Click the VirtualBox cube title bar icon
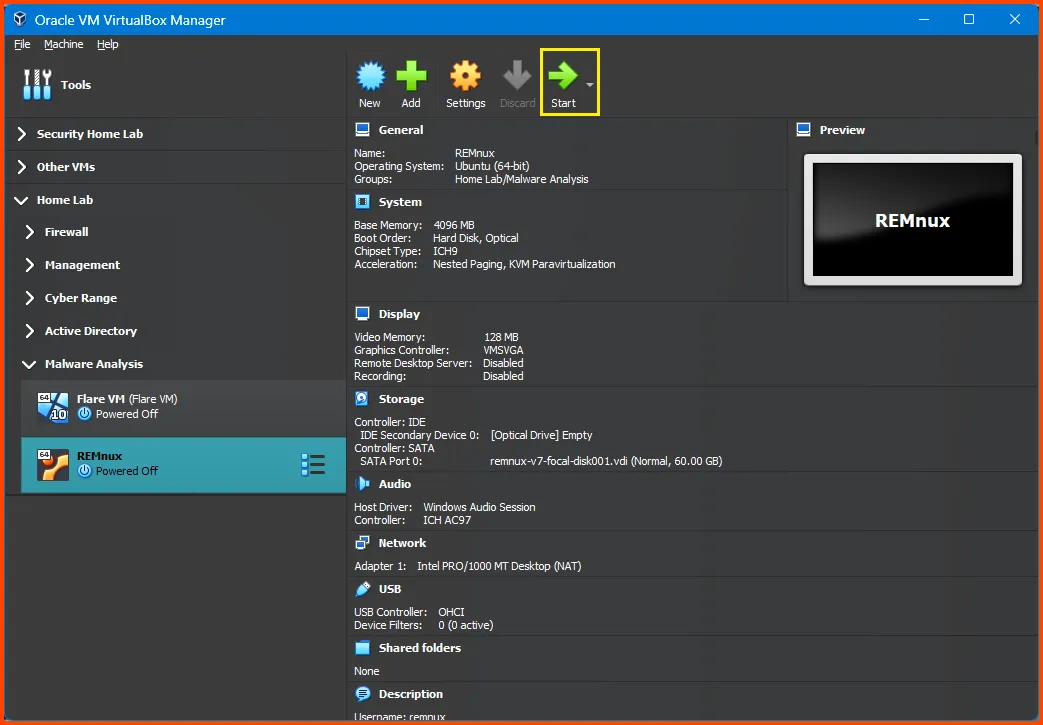The image size is (1043, 725). (x=20, y=19)
